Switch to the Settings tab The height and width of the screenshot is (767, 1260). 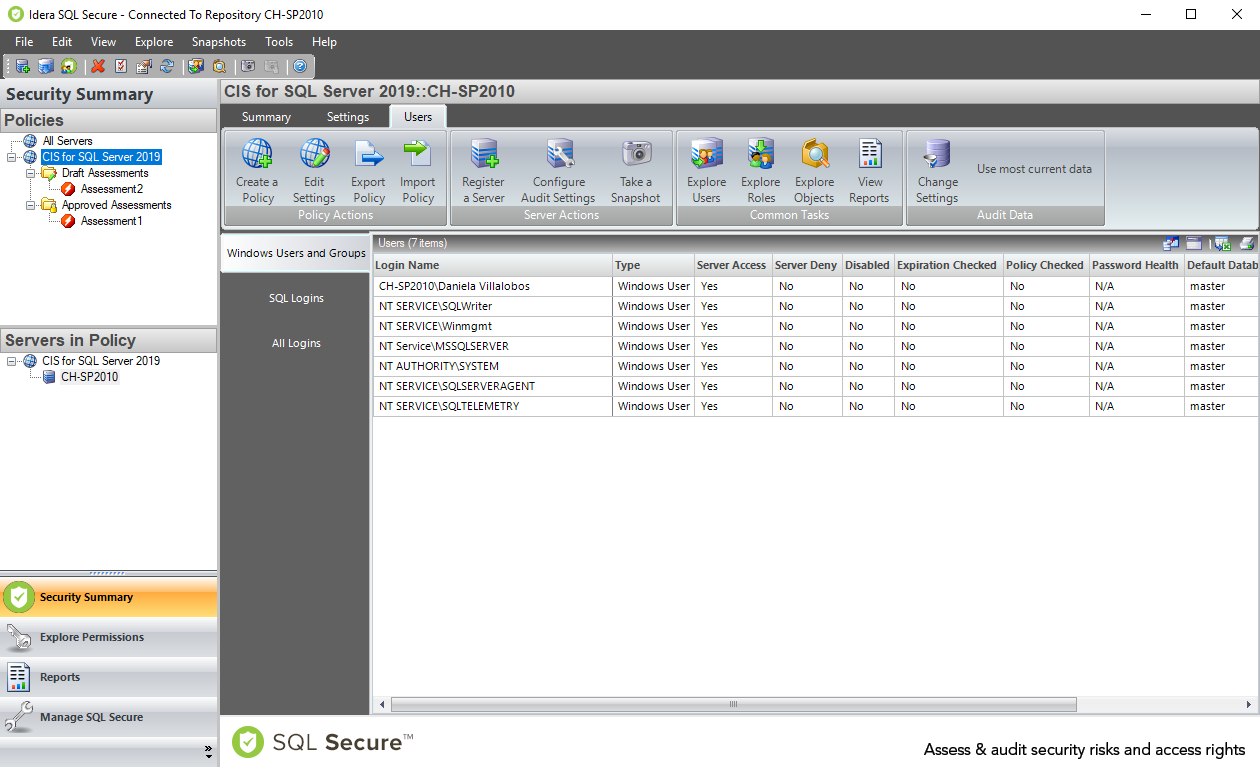point(348,117)
